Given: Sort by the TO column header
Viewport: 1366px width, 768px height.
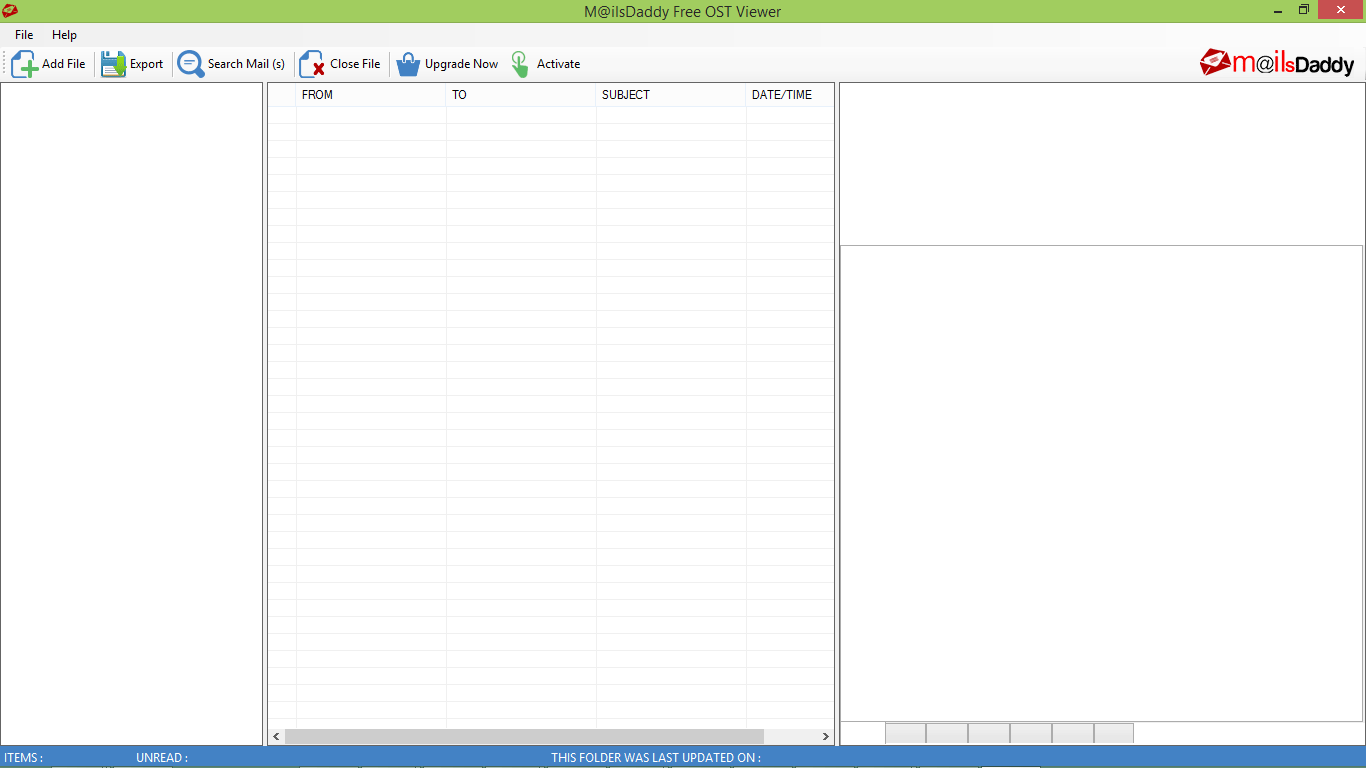Looking at the screenshot, I should (x=521, y=95).
